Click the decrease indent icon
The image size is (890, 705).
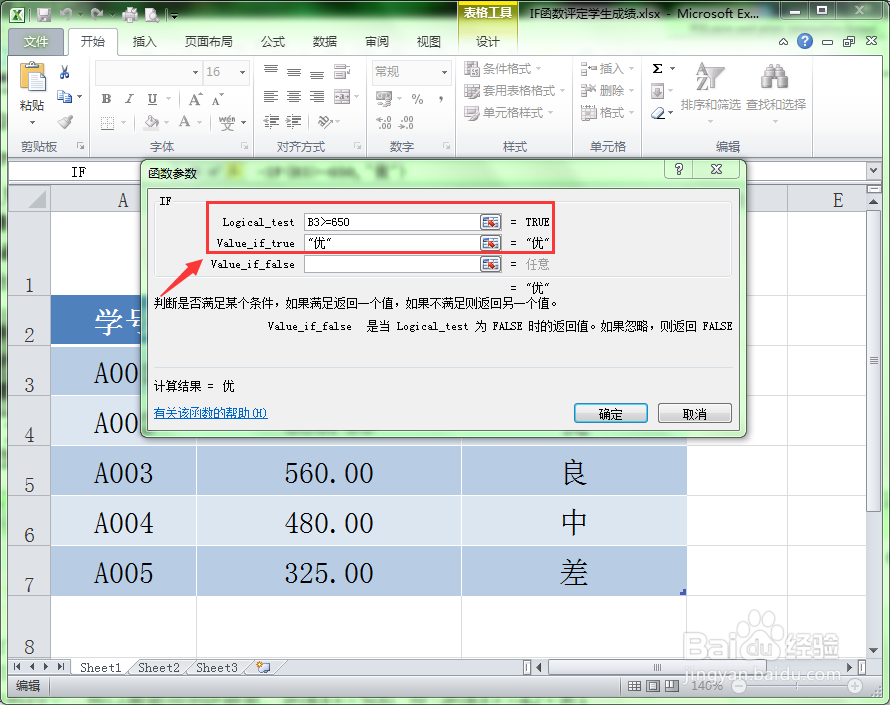coord(271,121)
